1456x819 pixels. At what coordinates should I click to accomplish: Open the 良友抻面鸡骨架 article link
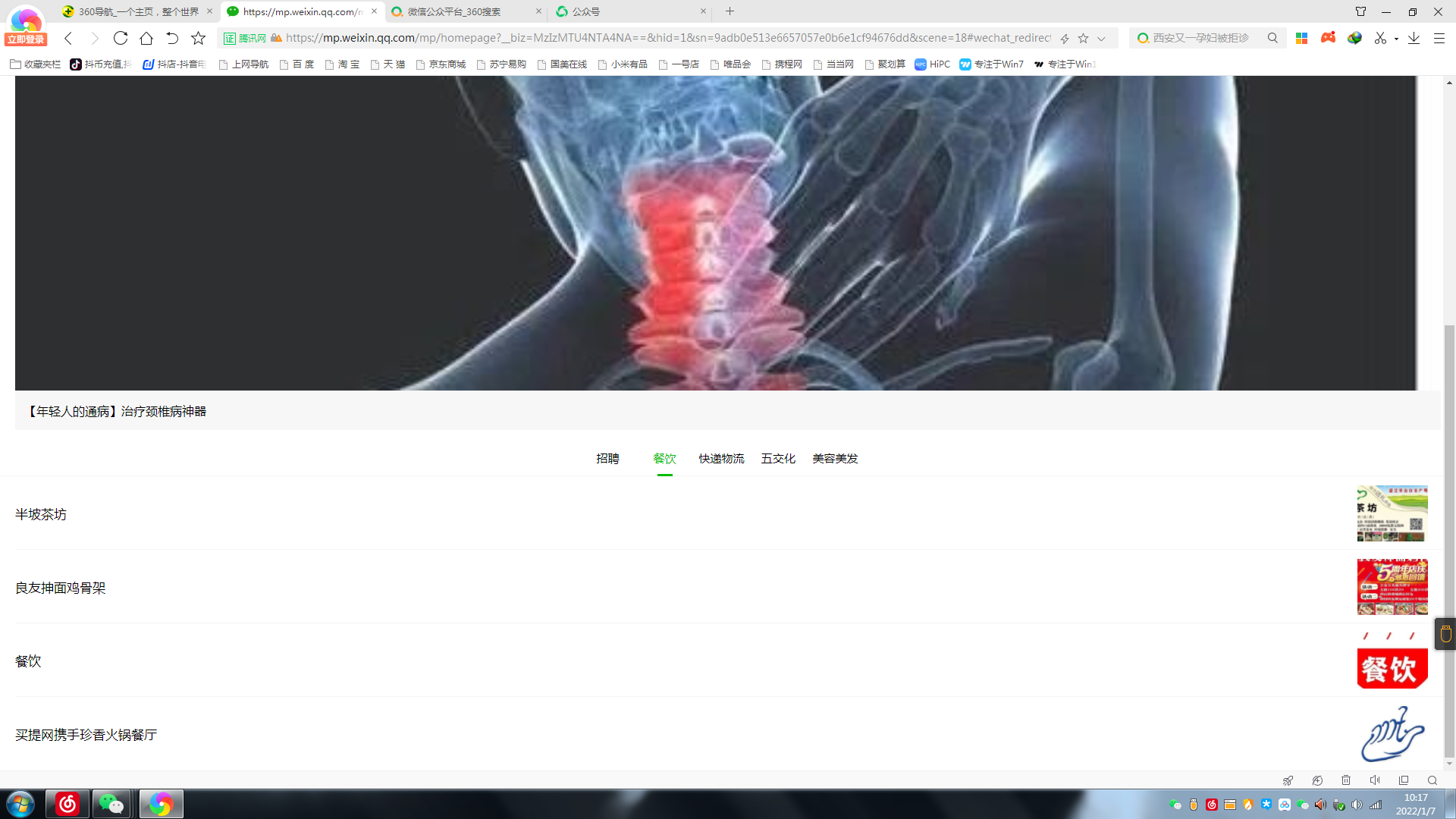coord(61,588)
